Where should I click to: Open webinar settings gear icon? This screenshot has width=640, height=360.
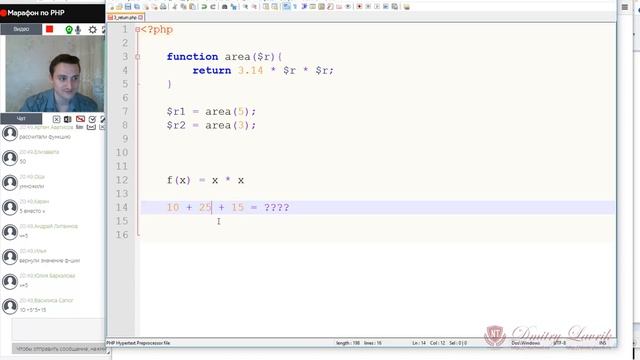point(93,29)
